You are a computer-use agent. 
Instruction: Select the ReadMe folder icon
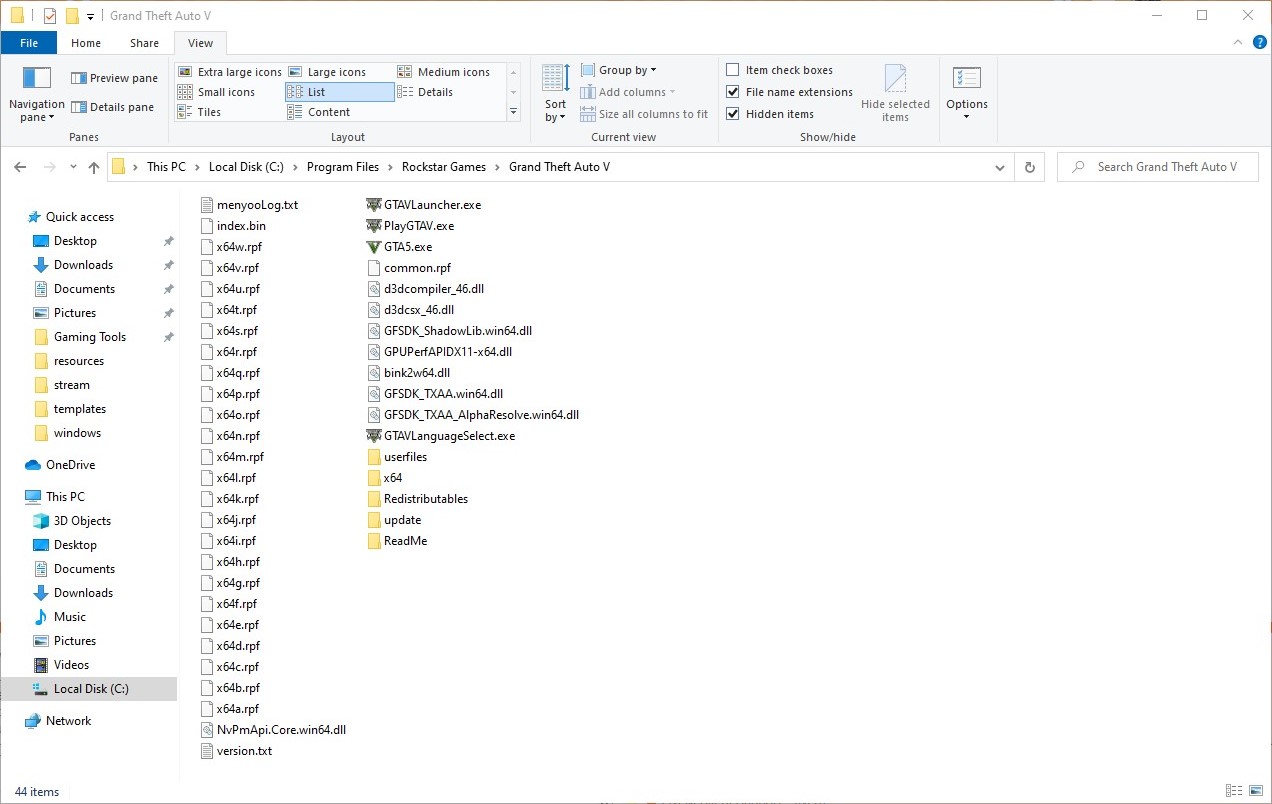pyautogui.click(x=374, y=540)
